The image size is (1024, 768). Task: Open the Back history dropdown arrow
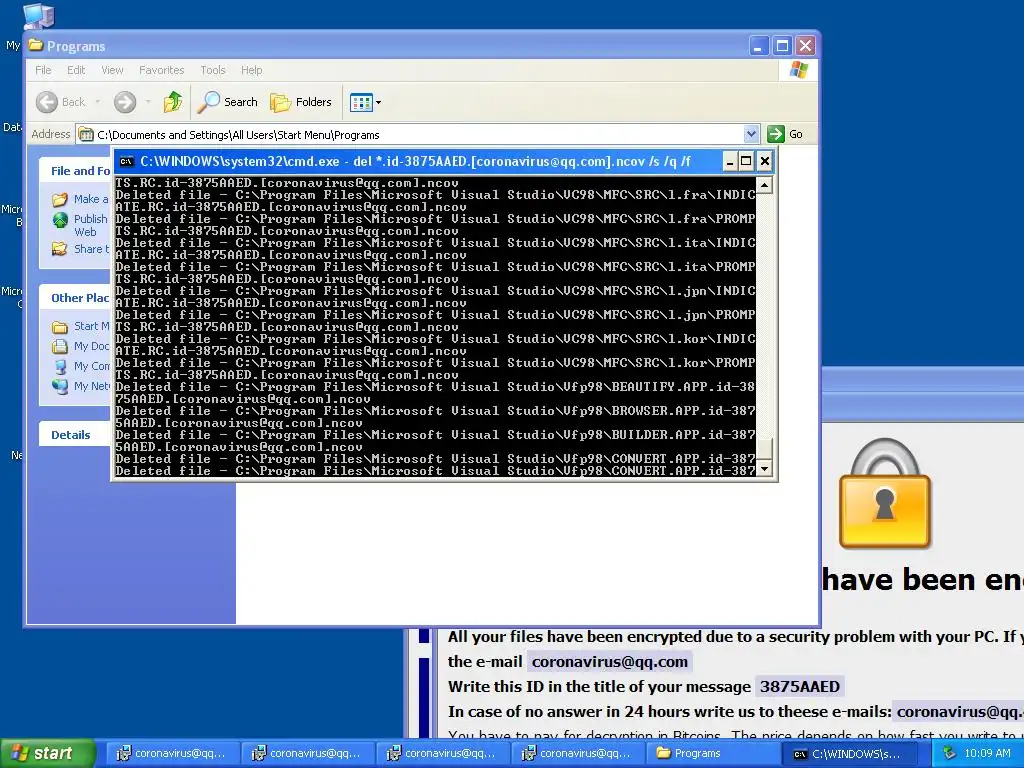[x=98, y=102]
